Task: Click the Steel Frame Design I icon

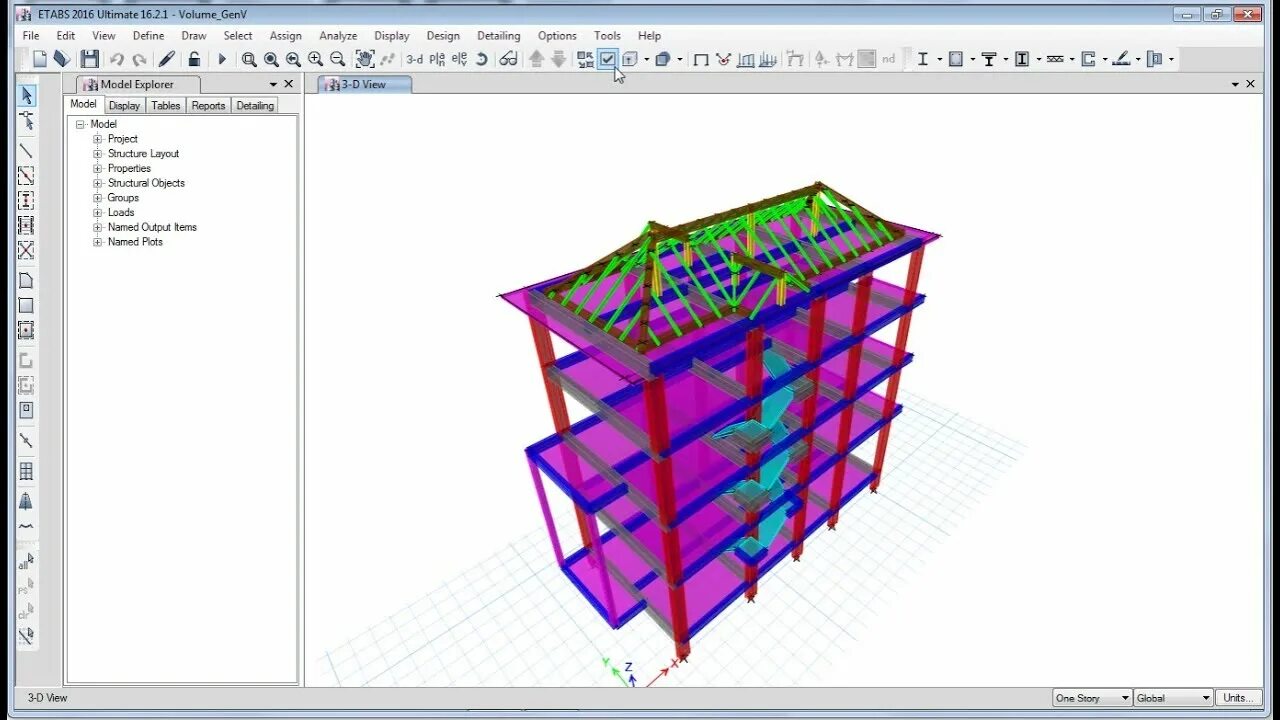Action: pos(922,59)
